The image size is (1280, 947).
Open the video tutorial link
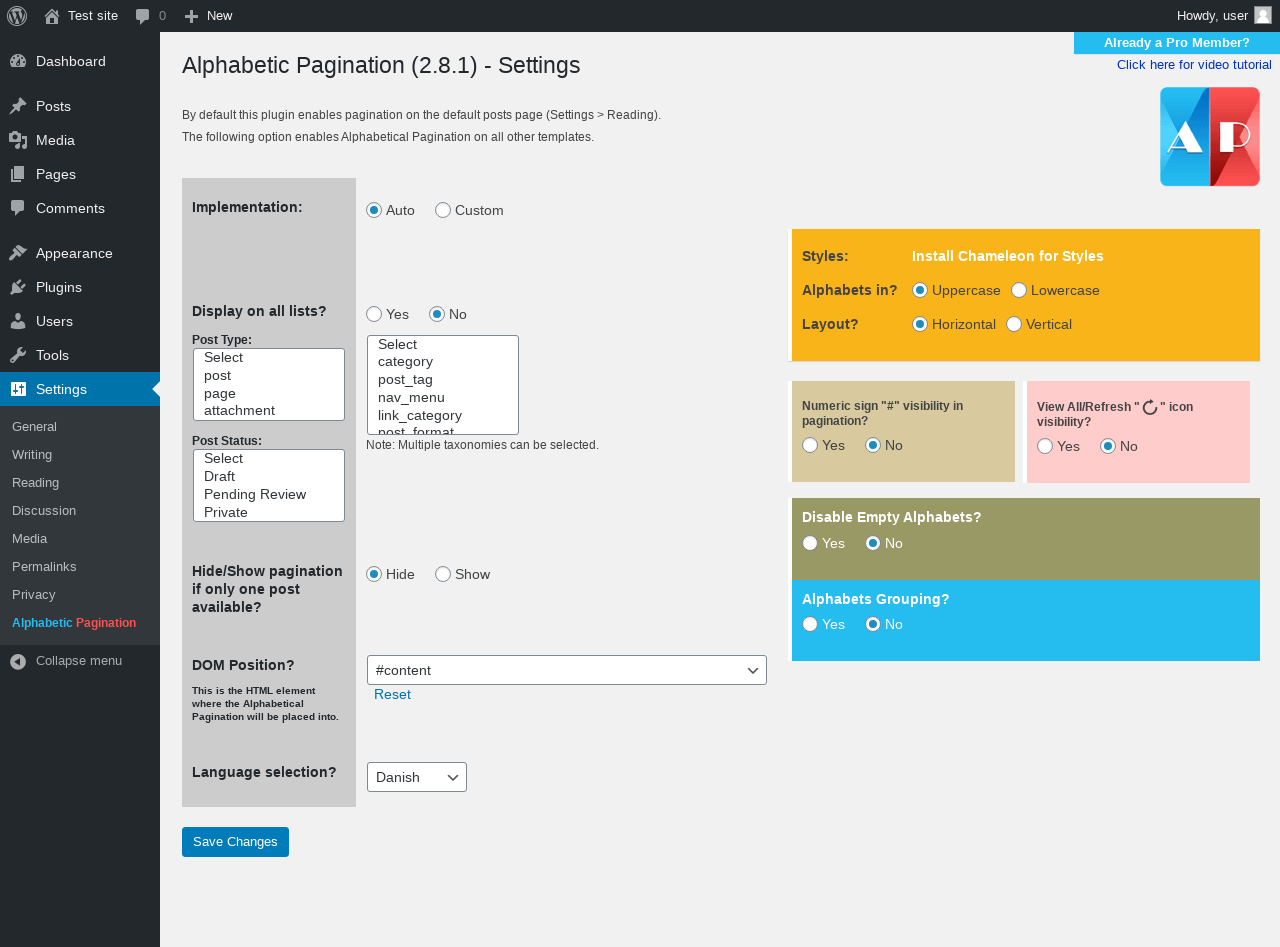pos(1194,65)
